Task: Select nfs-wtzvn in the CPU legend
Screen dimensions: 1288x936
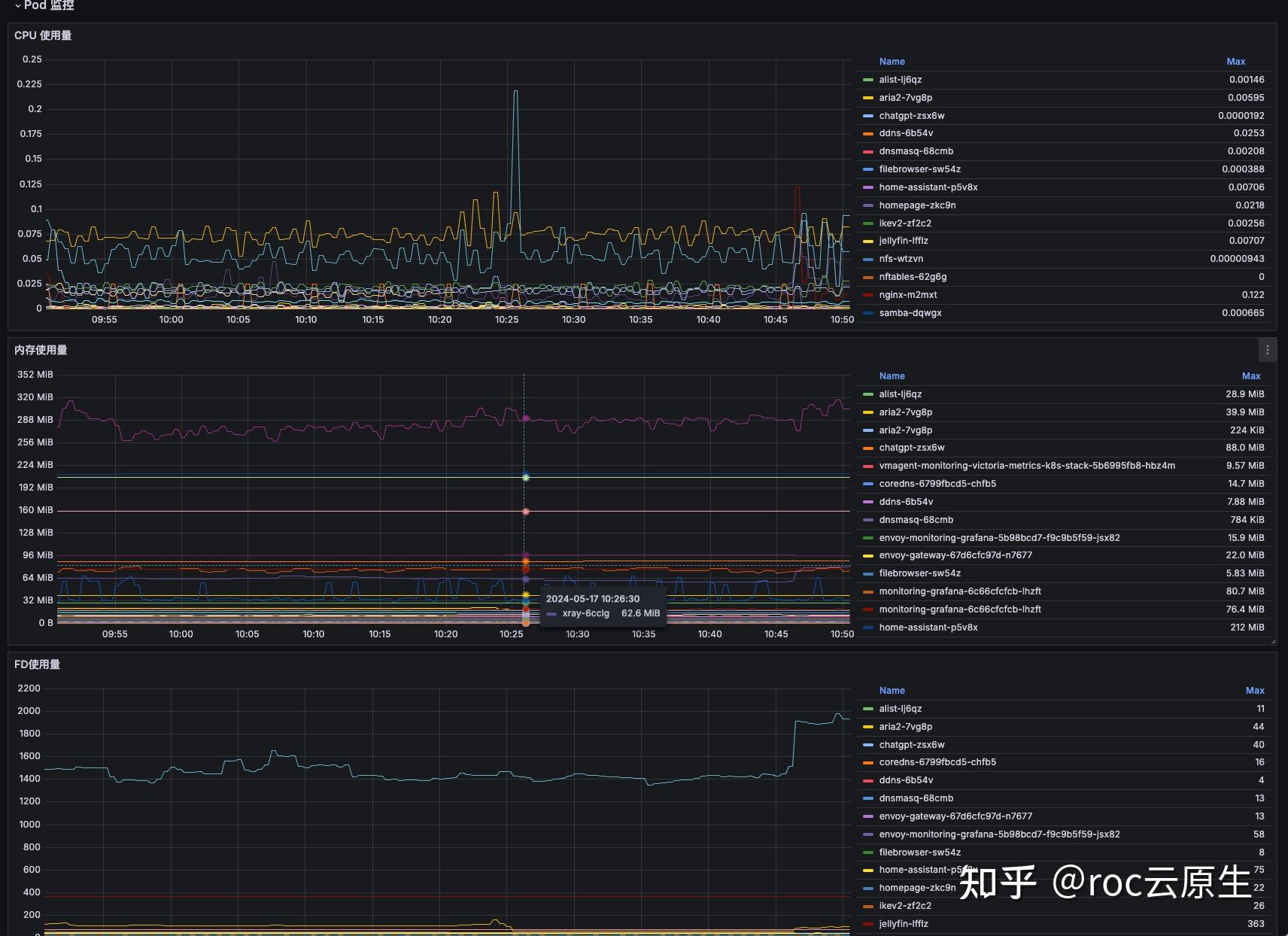Action: [901, 259]
